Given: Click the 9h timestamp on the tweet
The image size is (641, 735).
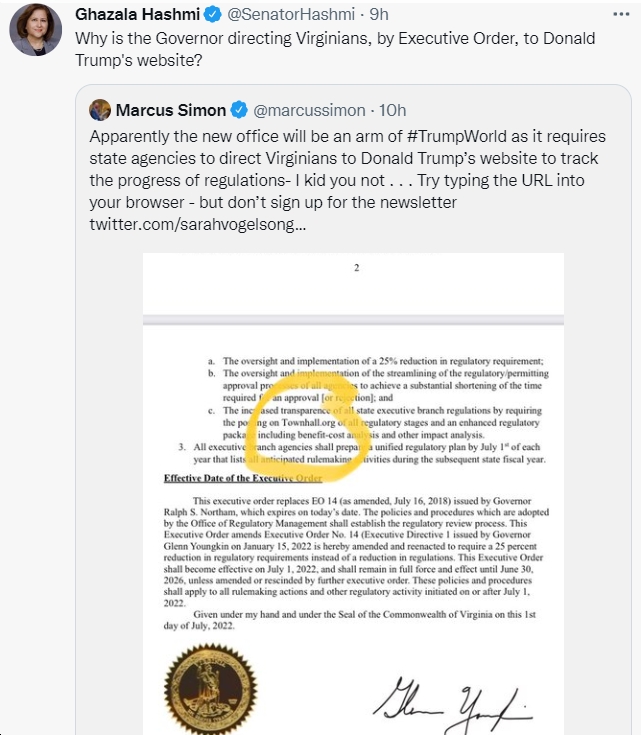Looking at the screenshot, I should pos(379,15).
